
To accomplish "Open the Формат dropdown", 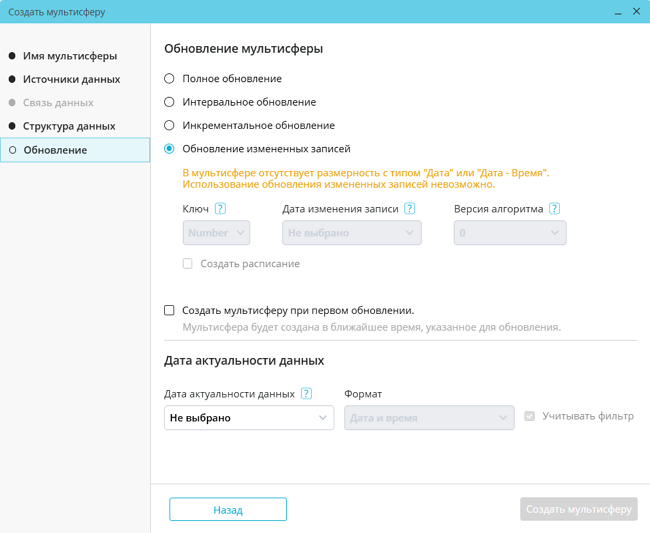I will (x=429, y=418).
